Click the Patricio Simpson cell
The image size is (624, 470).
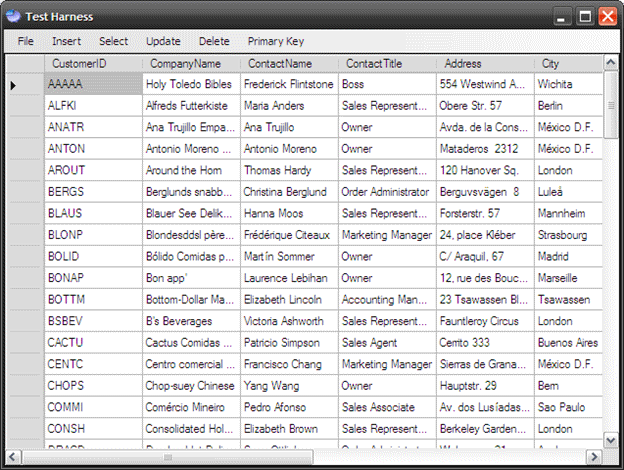pyautogui.click(x=289, y=342)
